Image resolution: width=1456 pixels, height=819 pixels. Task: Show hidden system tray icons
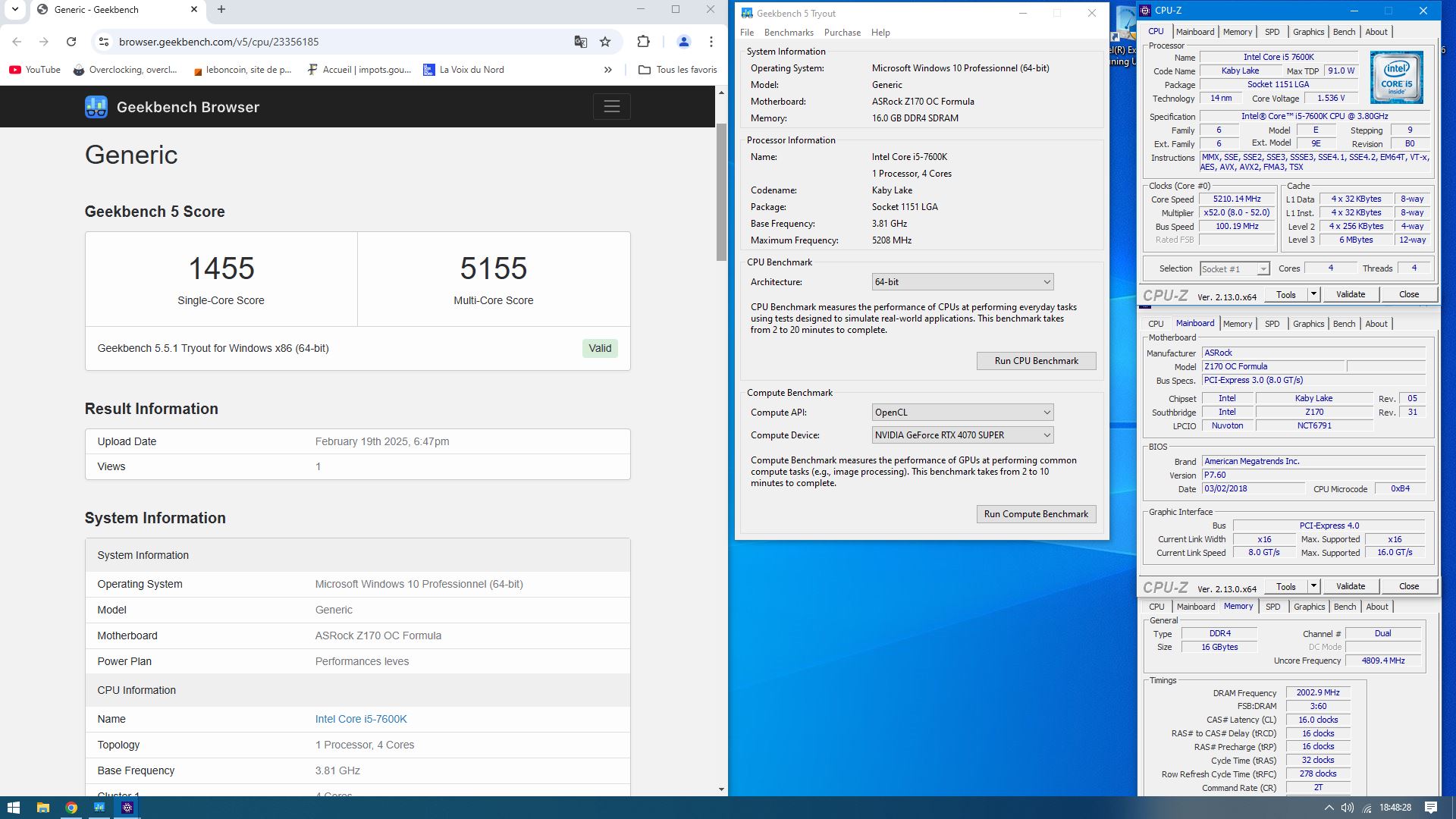1329,808
